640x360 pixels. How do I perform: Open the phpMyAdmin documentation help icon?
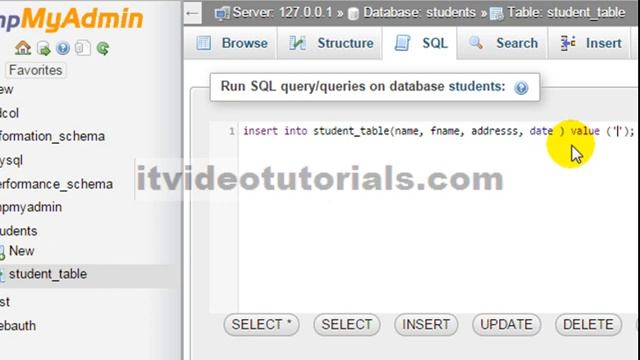tap(63, 49)
